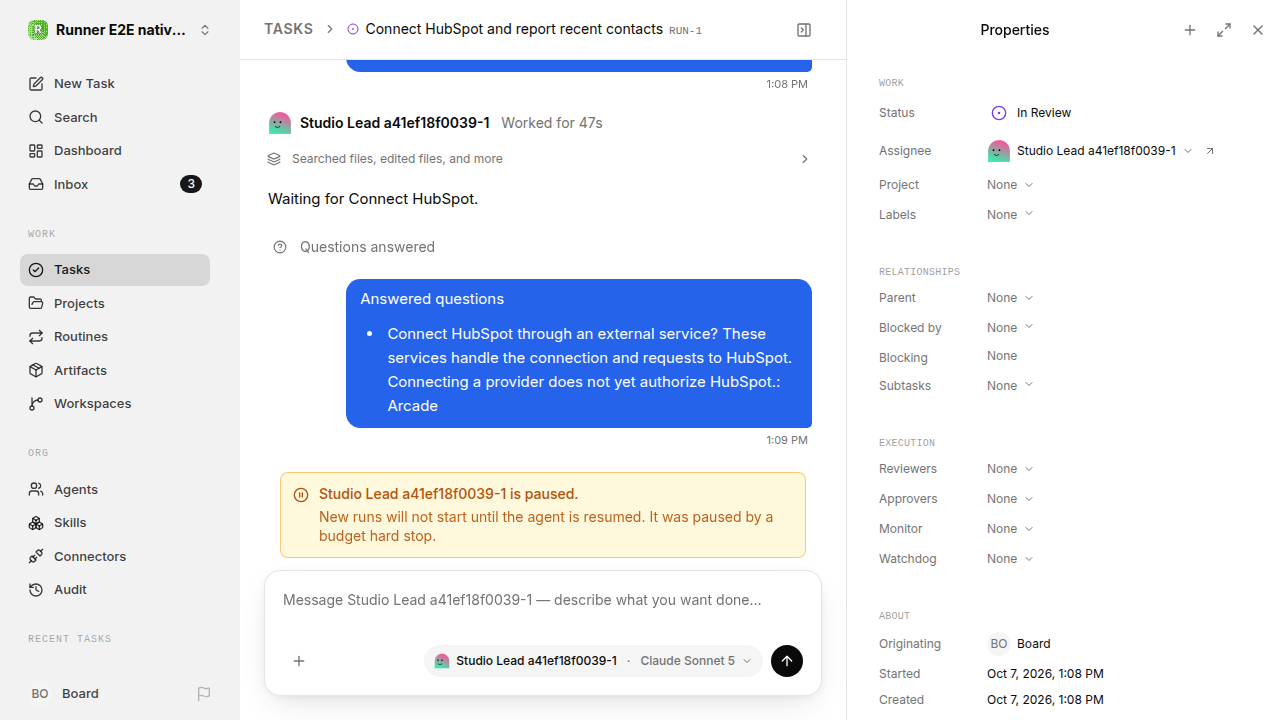Open the Labels dropdown
The image size is (1280, 720).
pos(1010,215)
